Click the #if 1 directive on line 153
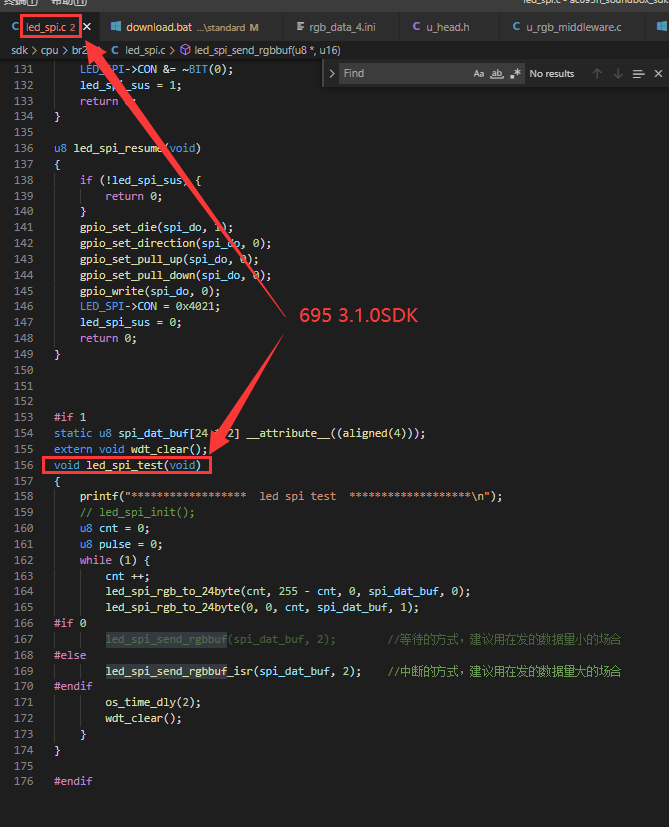This screenshot has width=669, height=827. pos(70,417)
